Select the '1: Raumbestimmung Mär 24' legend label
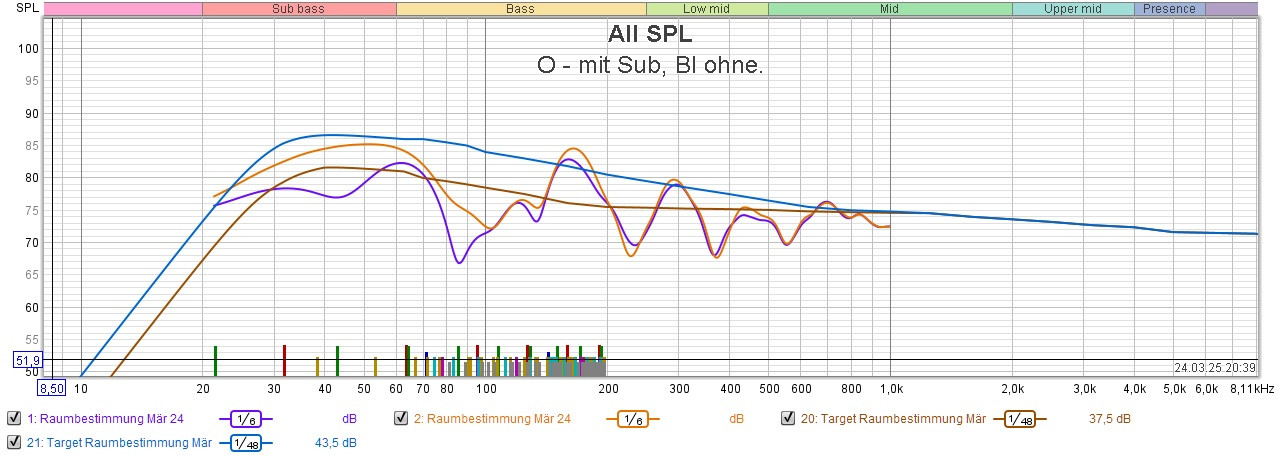Viewport: 1280px width, 457px height. 106,418
